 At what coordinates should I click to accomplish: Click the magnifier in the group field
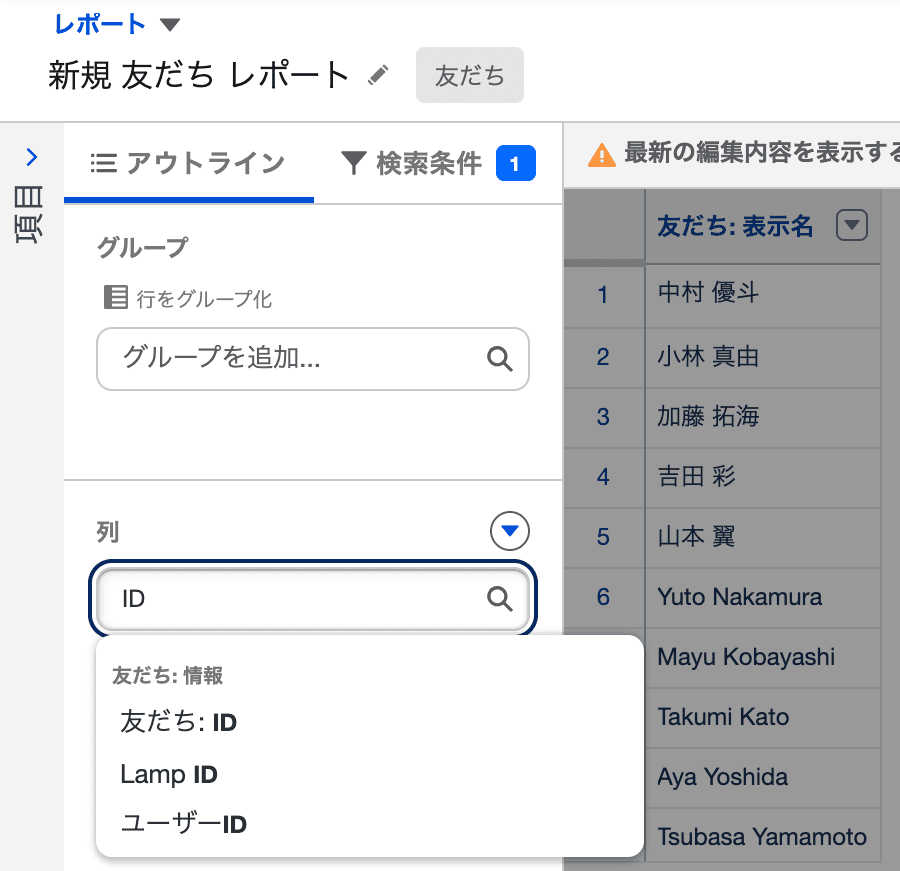pos(499,359)
